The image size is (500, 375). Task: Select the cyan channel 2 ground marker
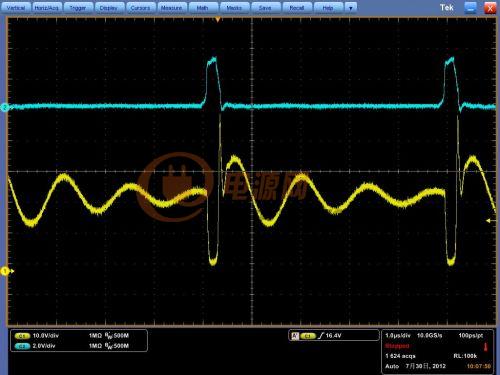coord(4,107)
